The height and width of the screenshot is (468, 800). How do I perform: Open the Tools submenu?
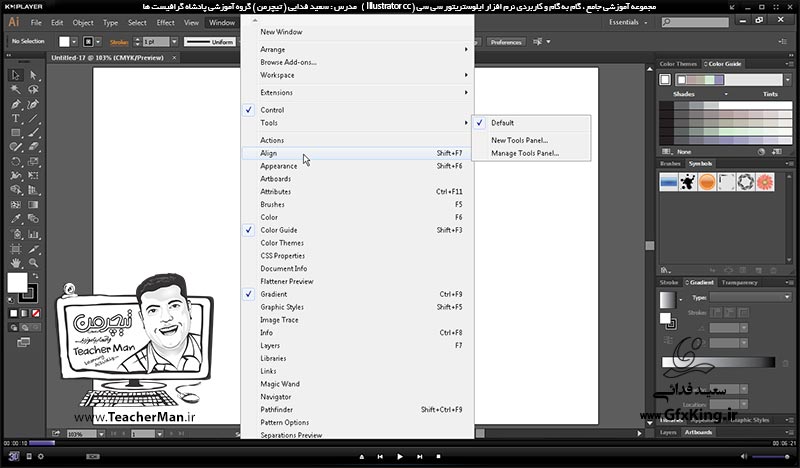pyautogui.click(x=357, y=123)
